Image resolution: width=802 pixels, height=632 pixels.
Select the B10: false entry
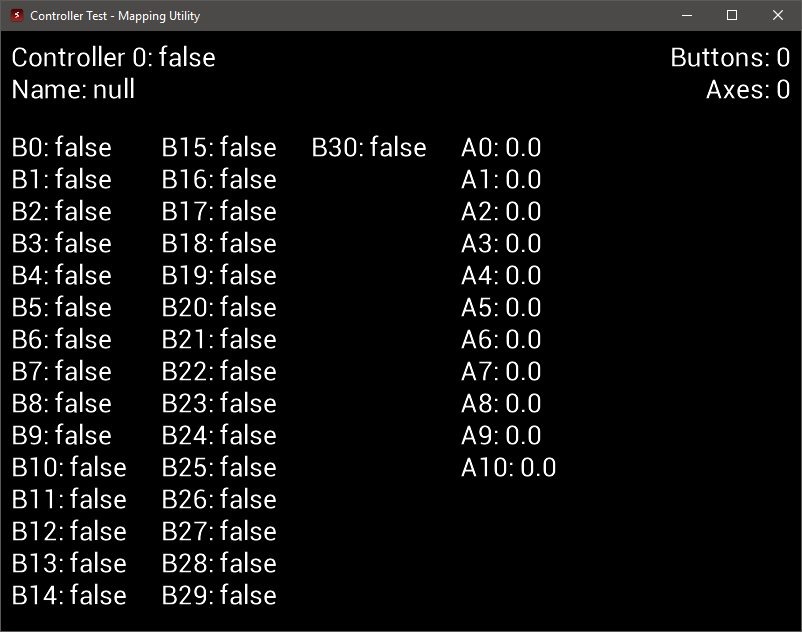click(69, 467)
